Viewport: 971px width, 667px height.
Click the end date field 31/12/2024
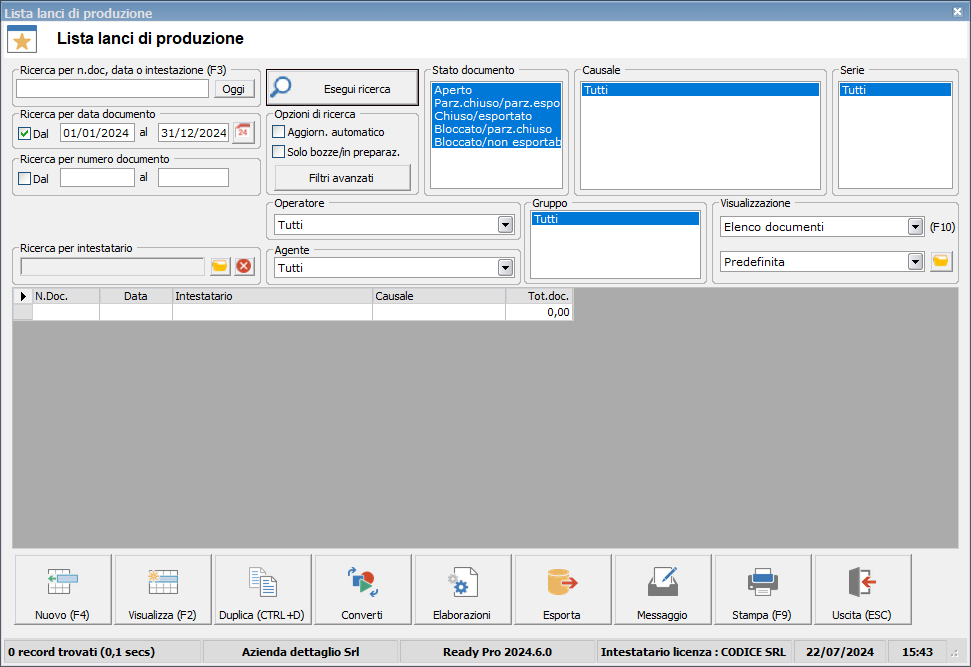[194, 133]
